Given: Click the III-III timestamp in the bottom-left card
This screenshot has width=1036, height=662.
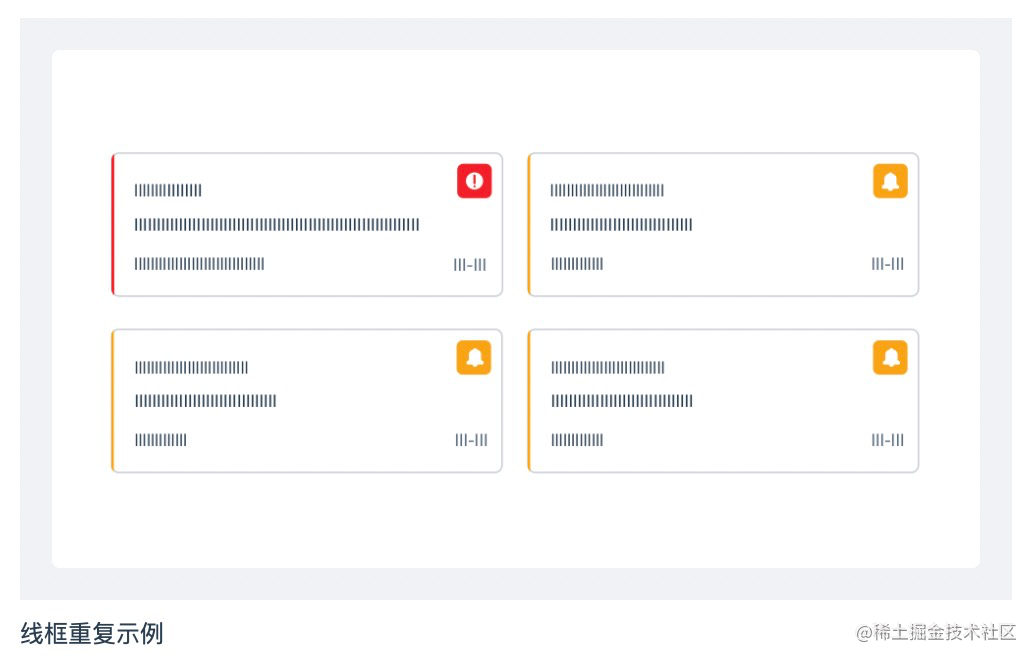Looking at the screenshot, I should [x=471, y=441].
